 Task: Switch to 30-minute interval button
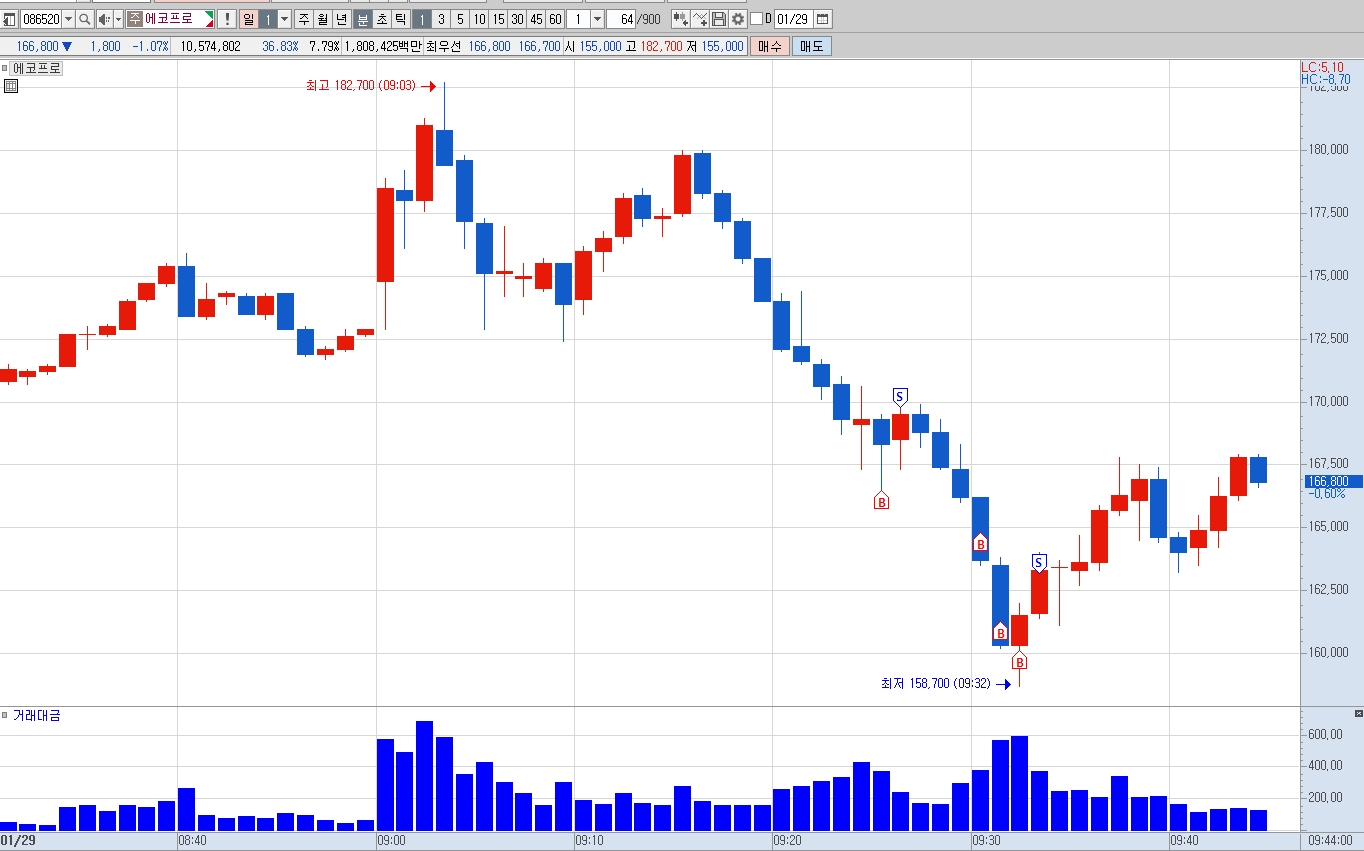517,19
